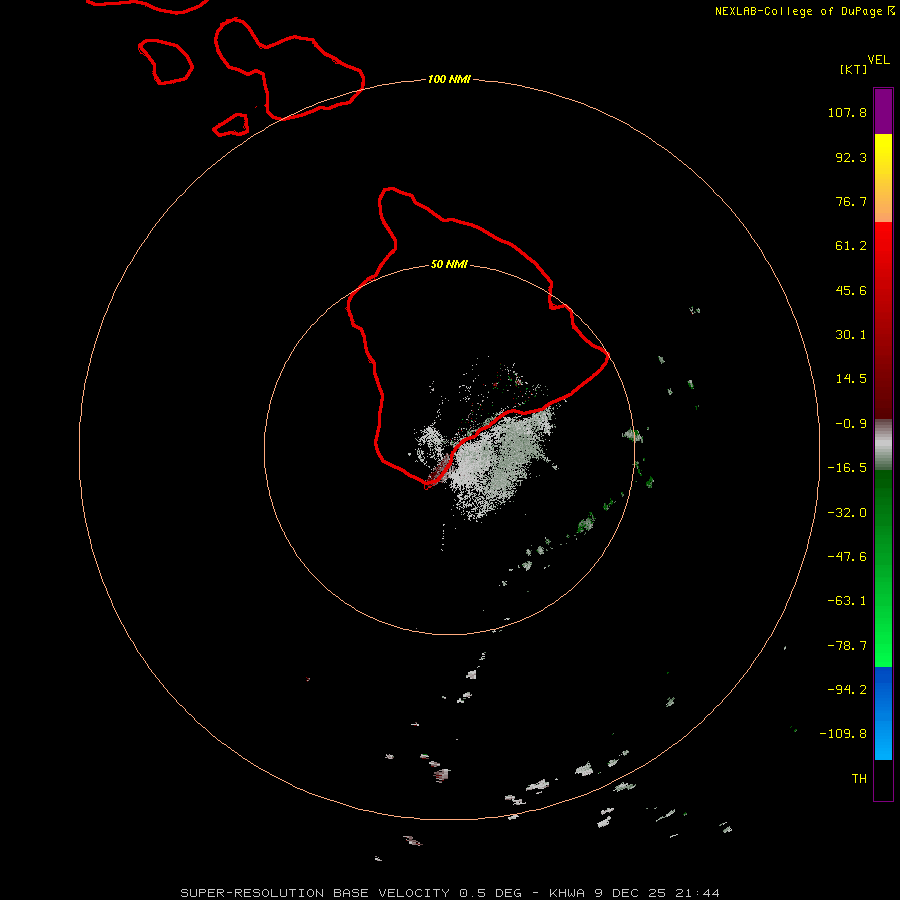This screenshot has height=900, width=900.
Task: Click the 107.8 velocity scale value
Action: pos(847,112)
